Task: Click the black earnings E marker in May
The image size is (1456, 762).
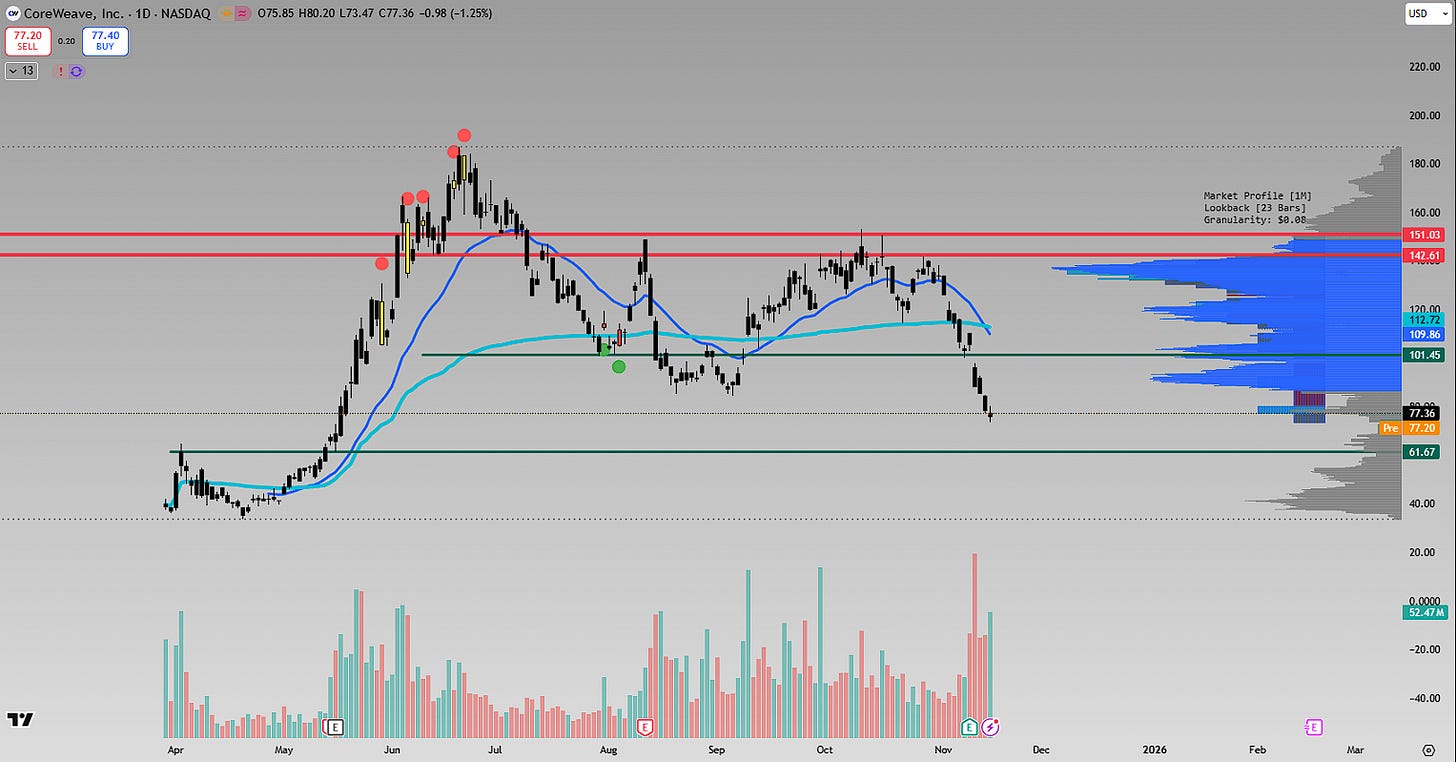Action: coord(335,726)
